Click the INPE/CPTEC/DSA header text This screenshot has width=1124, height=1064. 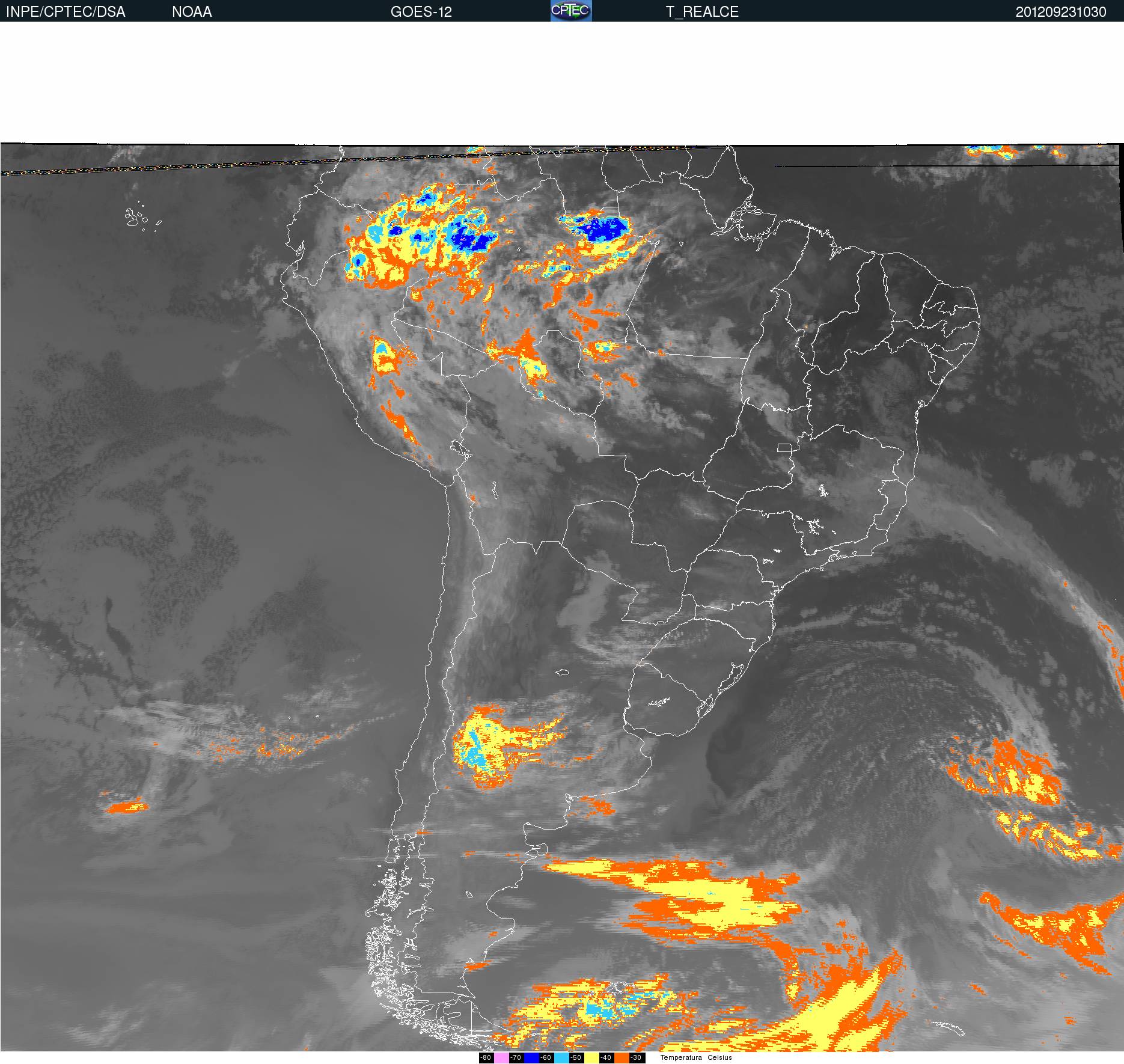click(66, 12)
